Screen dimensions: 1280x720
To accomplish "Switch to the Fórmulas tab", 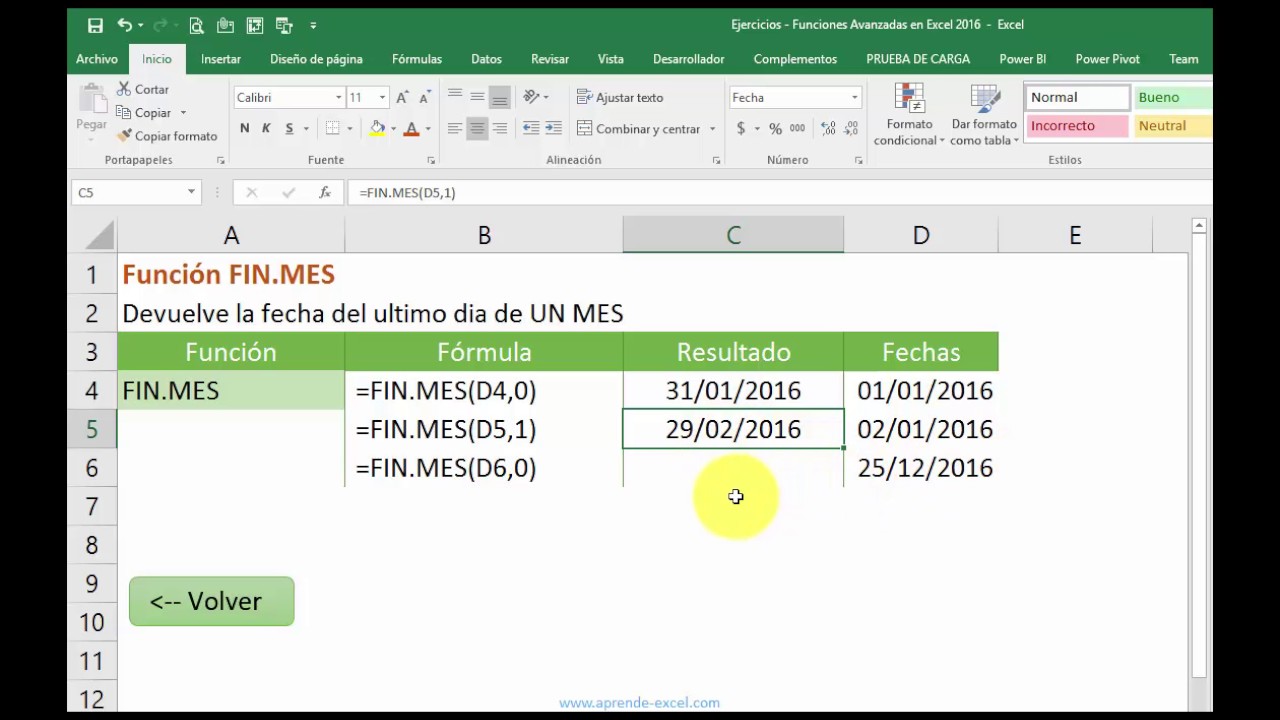I will [417, 59].
